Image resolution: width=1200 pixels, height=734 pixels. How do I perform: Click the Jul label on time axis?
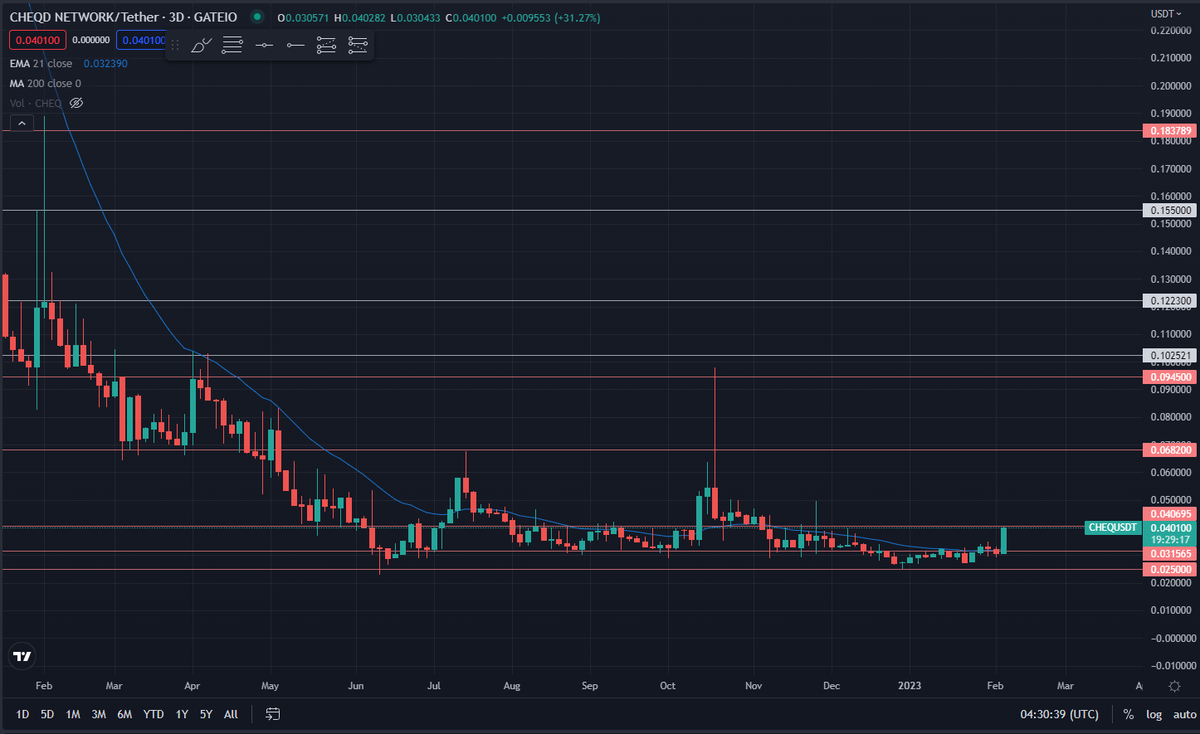pyautogui.click(x=433, y=686)
